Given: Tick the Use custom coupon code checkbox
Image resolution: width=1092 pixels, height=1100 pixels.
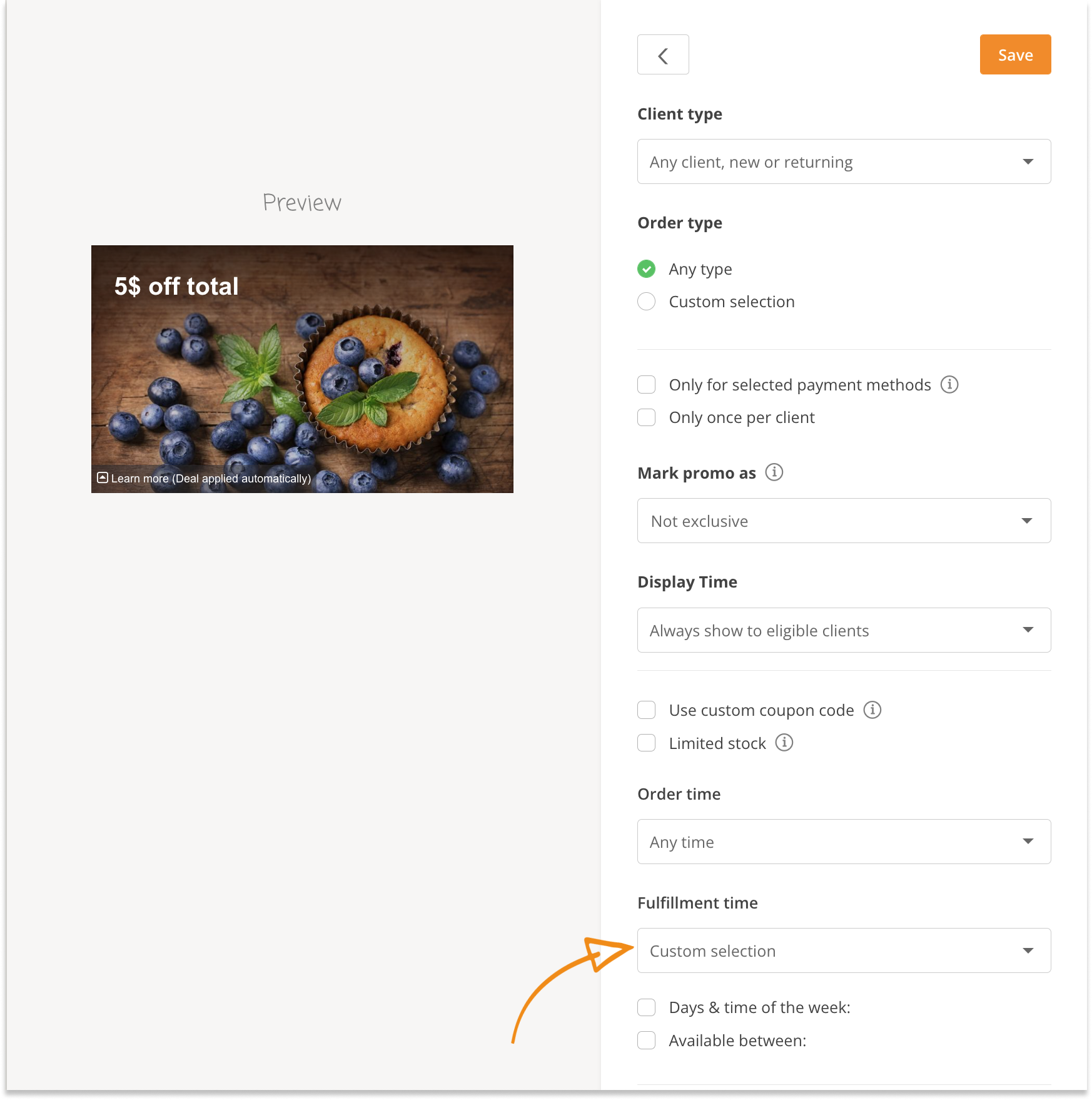Looking at the screenshot, I should click(647, 710).
